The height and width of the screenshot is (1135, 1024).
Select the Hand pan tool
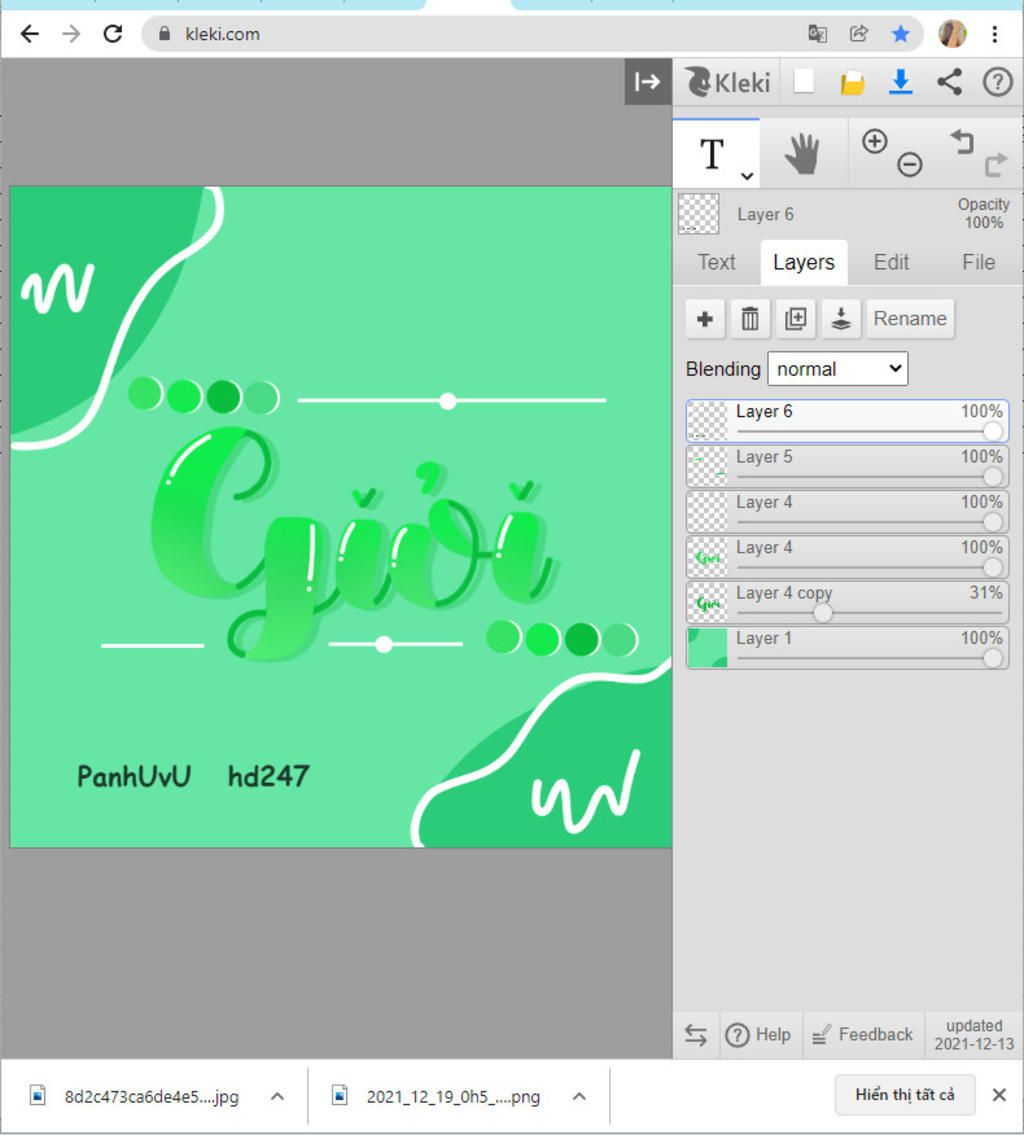[x=802, y=155]
